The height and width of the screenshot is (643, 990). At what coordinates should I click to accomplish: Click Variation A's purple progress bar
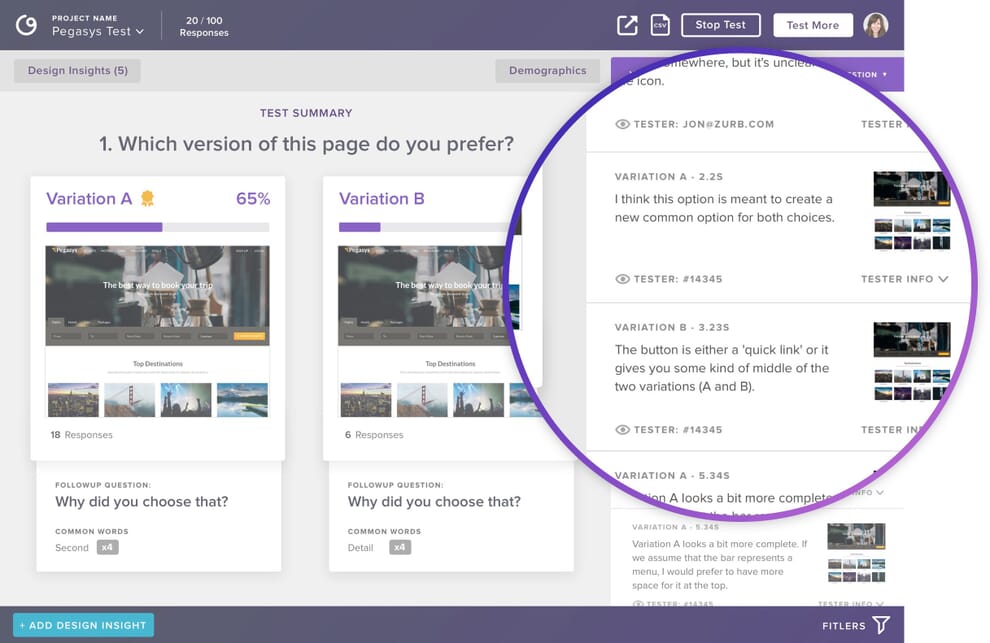point(104,227)
